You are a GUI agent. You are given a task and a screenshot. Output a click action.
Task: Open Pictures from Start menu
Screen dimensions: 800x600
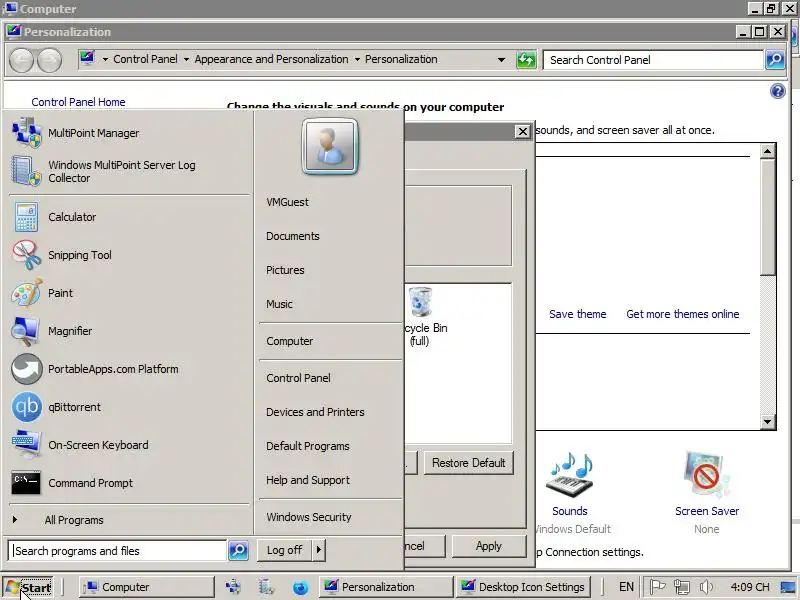point(285,270)
